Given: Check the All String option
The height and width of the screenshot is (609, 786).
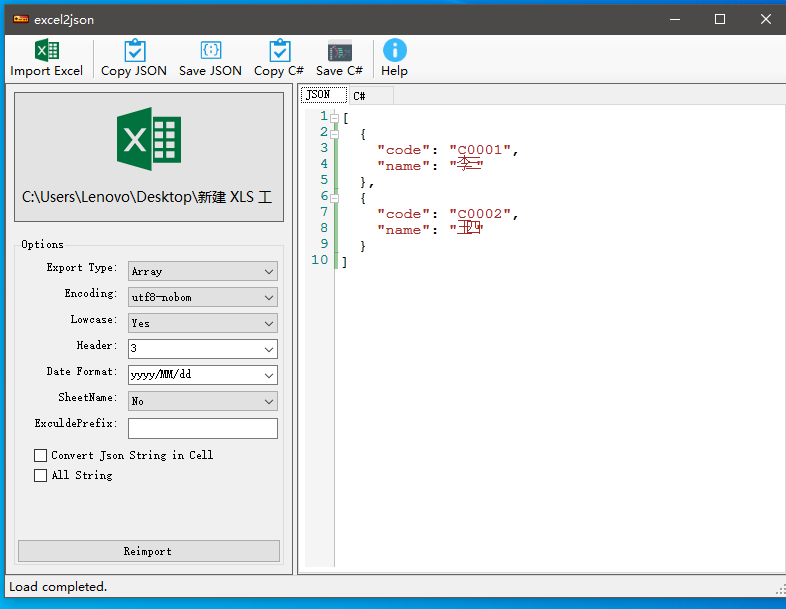Looking at the screenshot, I should click(x=41, y=475).
